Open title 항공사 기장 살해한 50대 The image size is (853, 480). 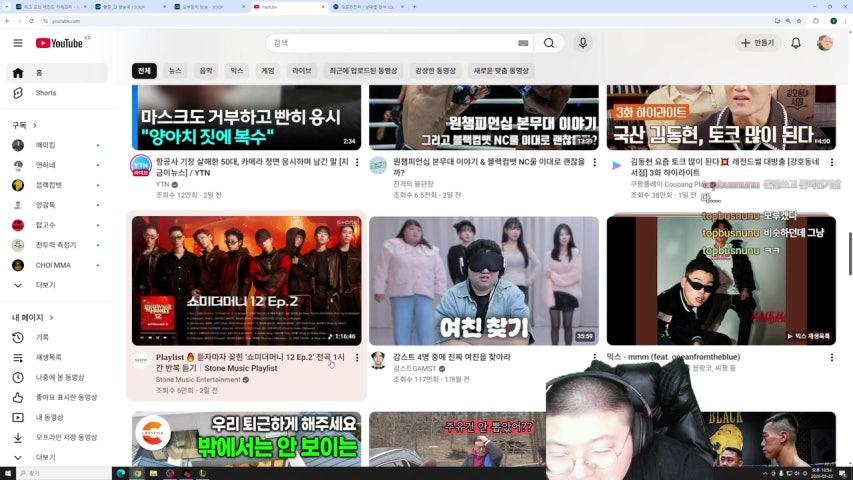click(x=252, y=167)
